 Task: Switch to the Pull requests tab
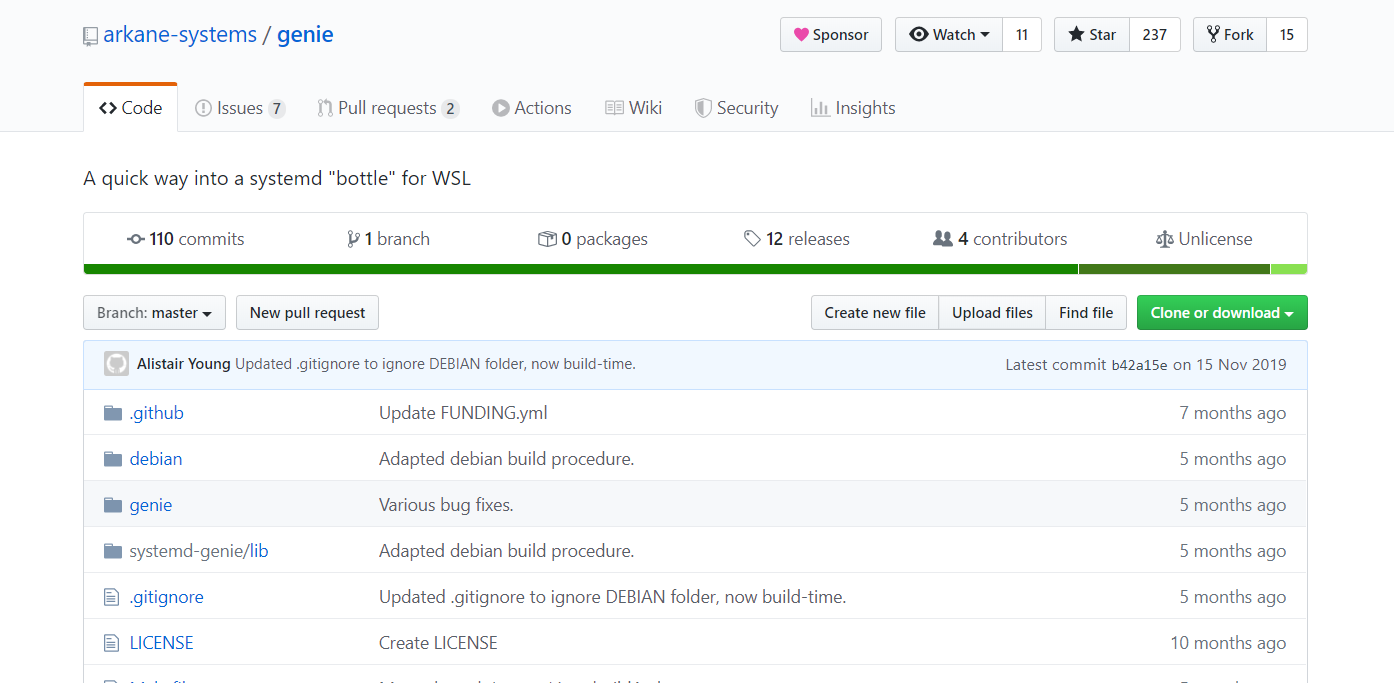tap(388, 108)
